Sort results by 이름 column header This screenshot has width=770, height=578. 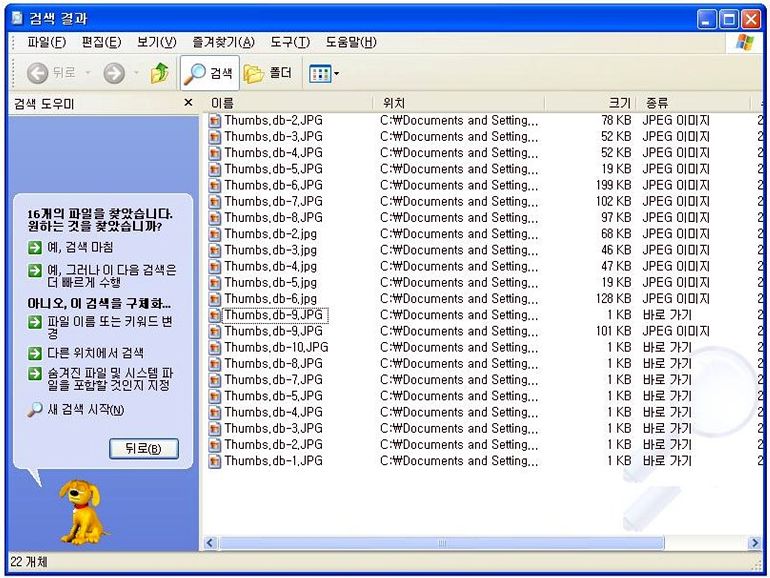288,103
